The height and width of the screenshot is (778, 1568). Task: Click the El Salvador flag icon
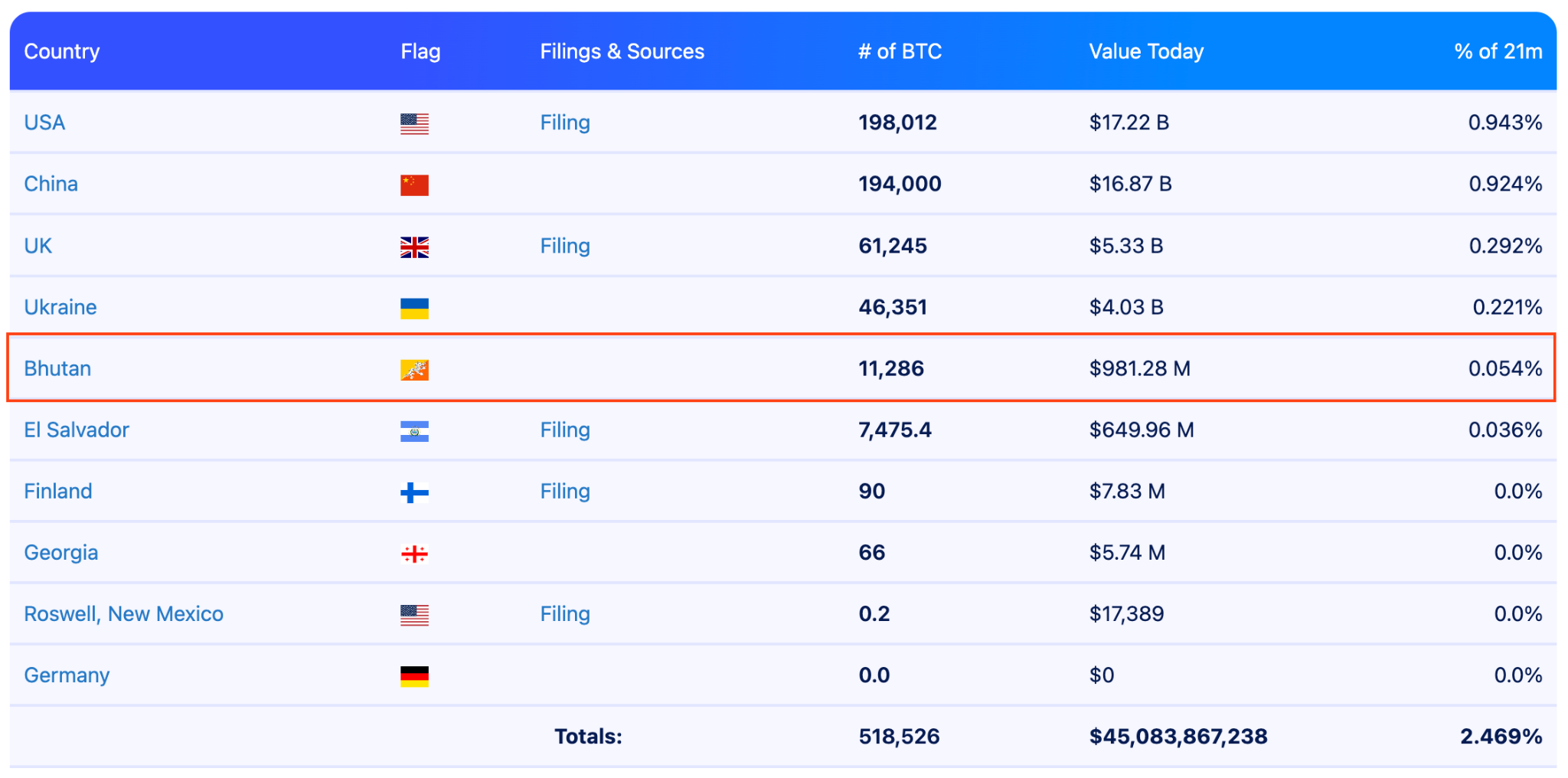[414, 431]
